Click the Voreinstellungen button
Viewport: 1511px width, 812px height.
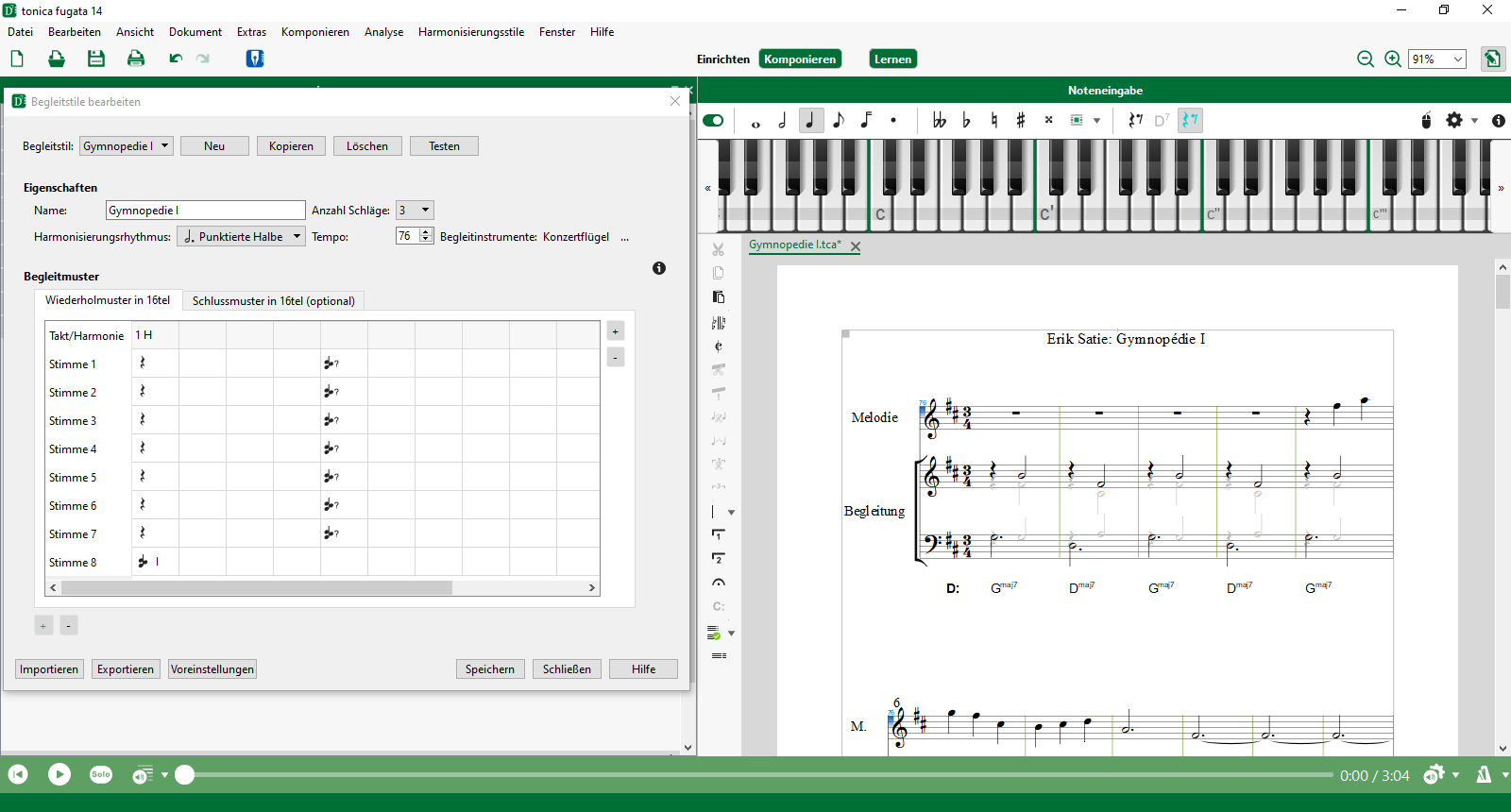212,669
